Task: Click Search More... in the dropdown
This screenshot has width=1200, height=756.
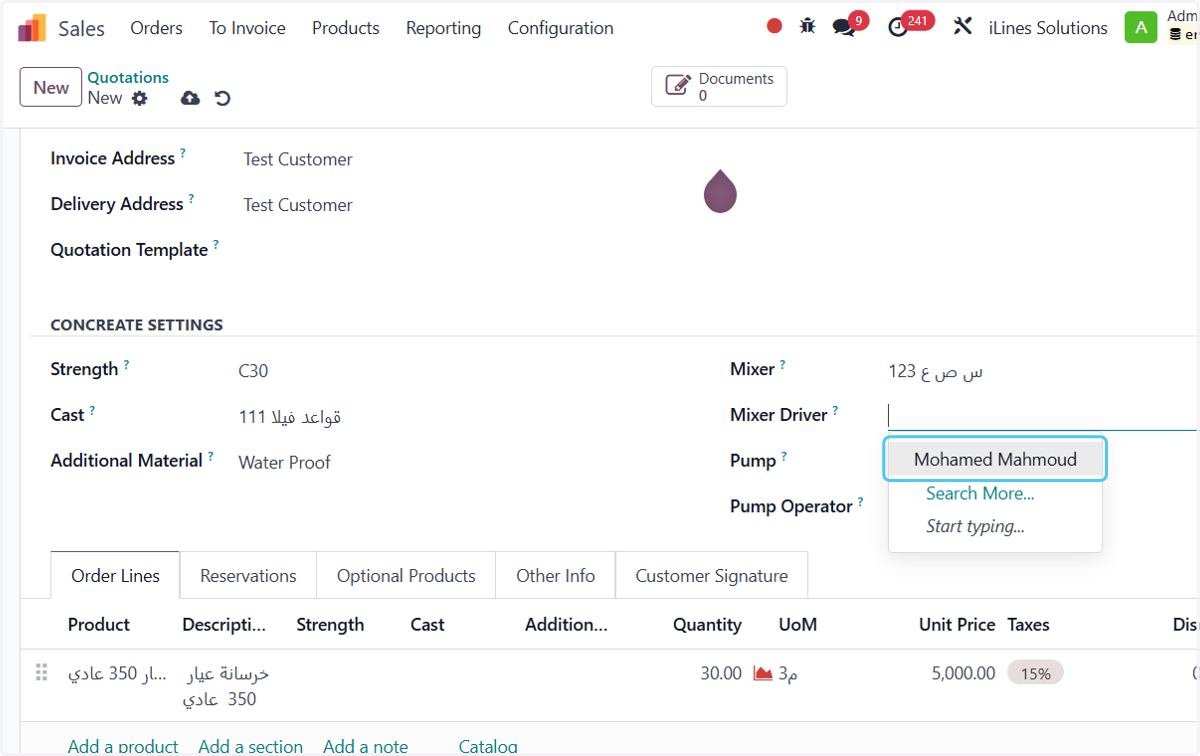Action: [980, 493]
